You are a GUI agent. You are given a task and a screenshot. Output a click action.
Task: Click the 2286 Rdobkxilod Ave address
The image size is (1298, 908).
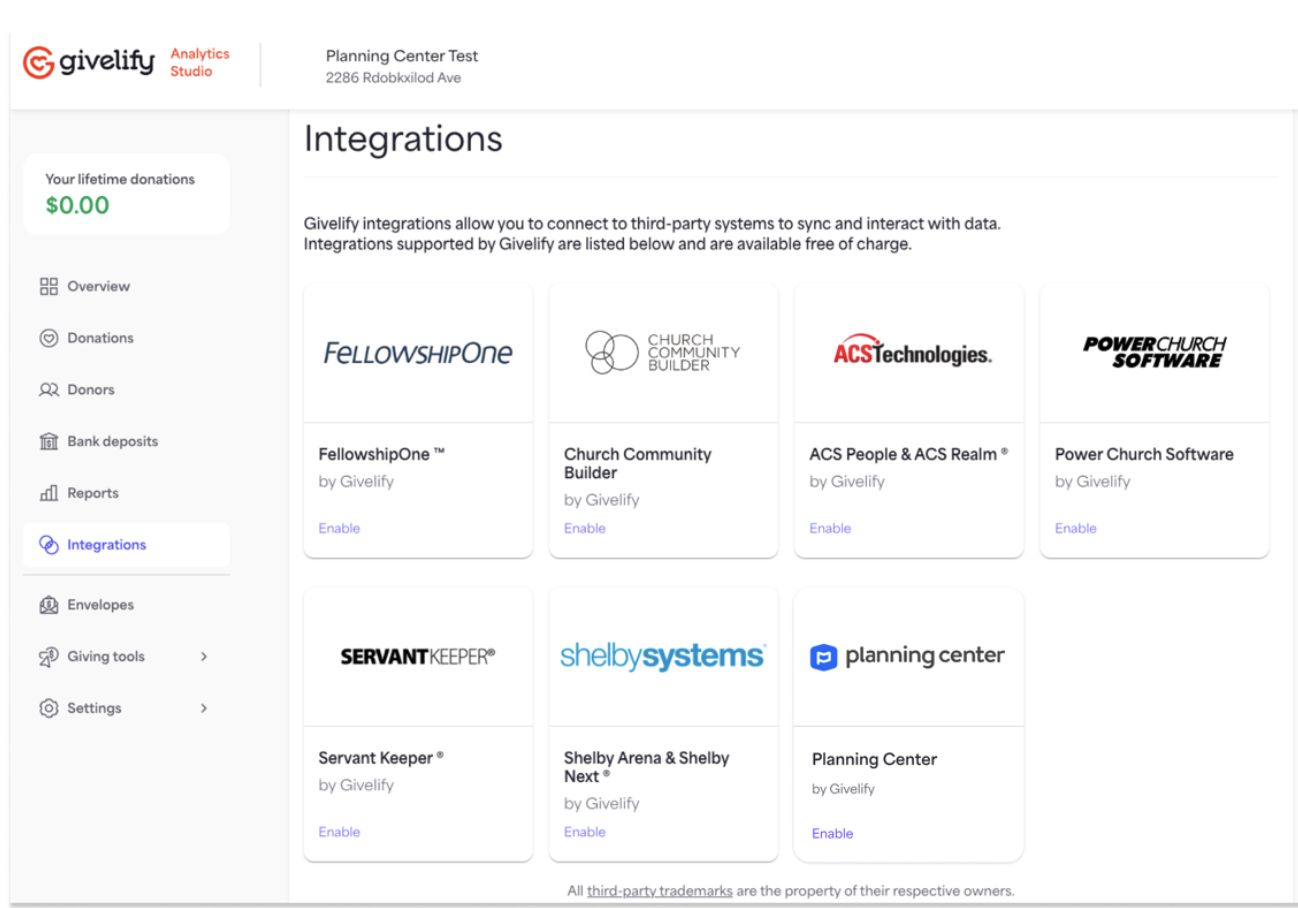(393, 78)
